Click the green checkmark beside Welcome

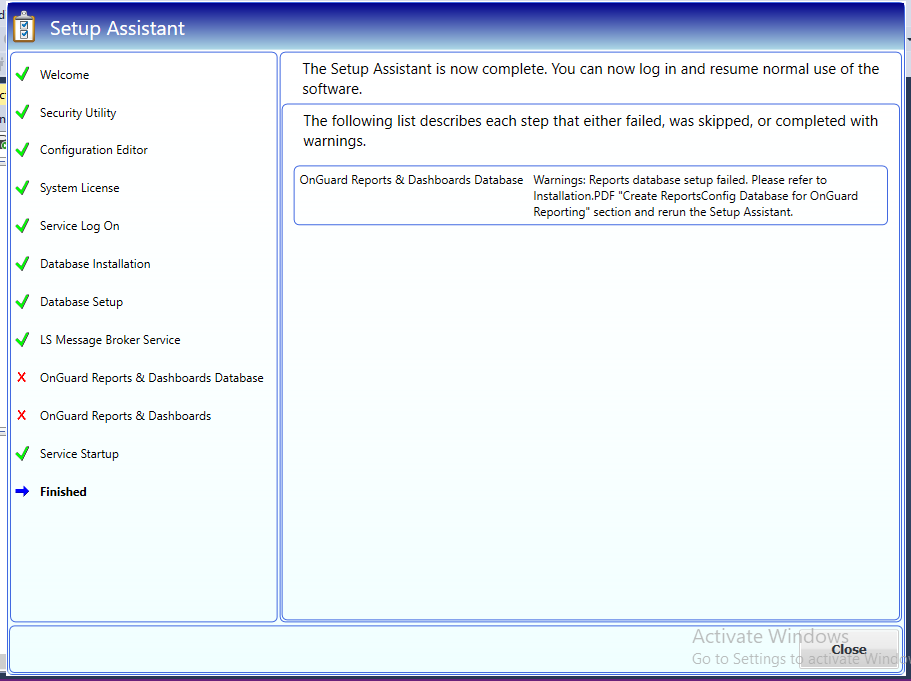(x=23, y=74)
